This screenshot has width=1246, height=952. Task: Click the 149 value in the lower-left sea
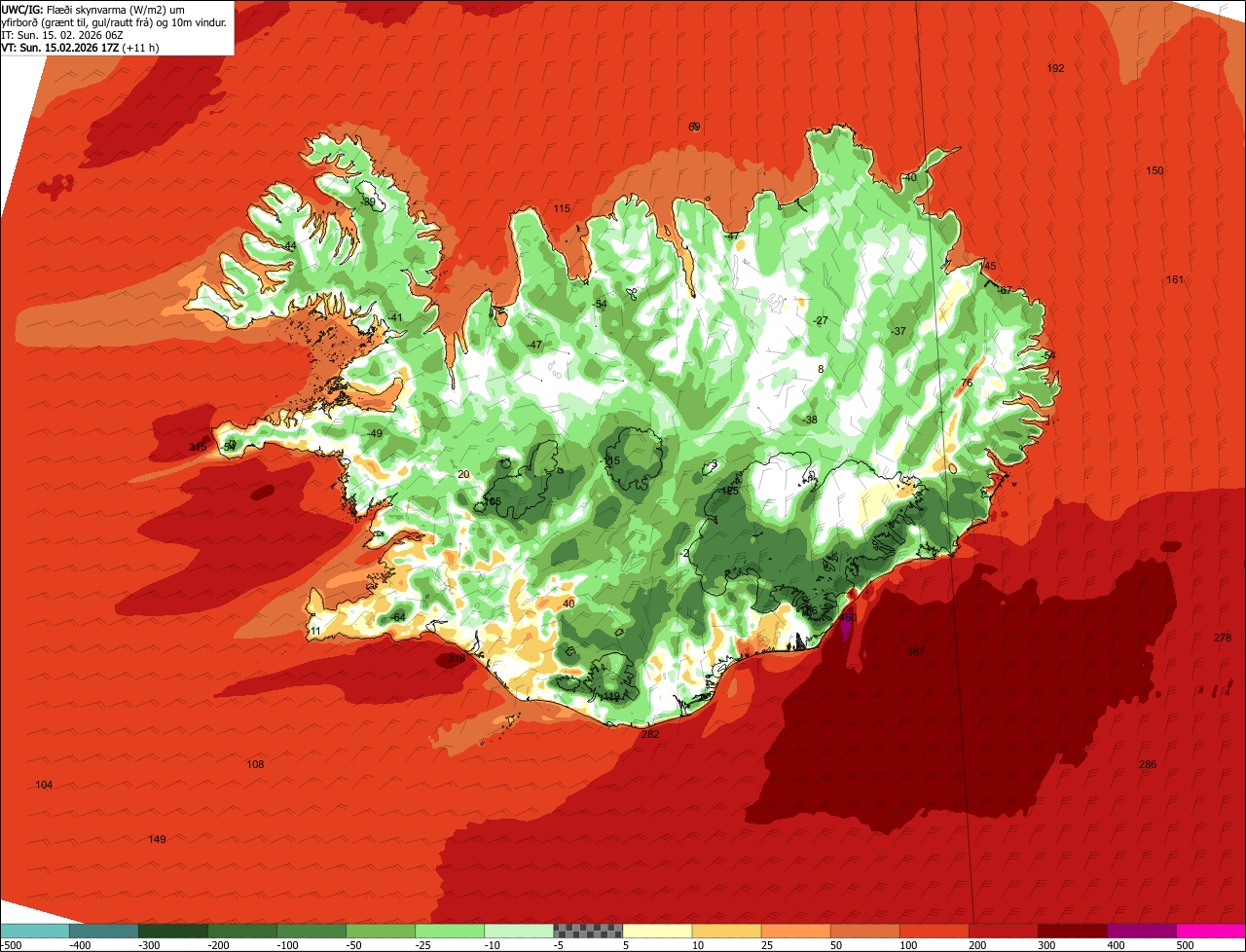click(157, 839)
